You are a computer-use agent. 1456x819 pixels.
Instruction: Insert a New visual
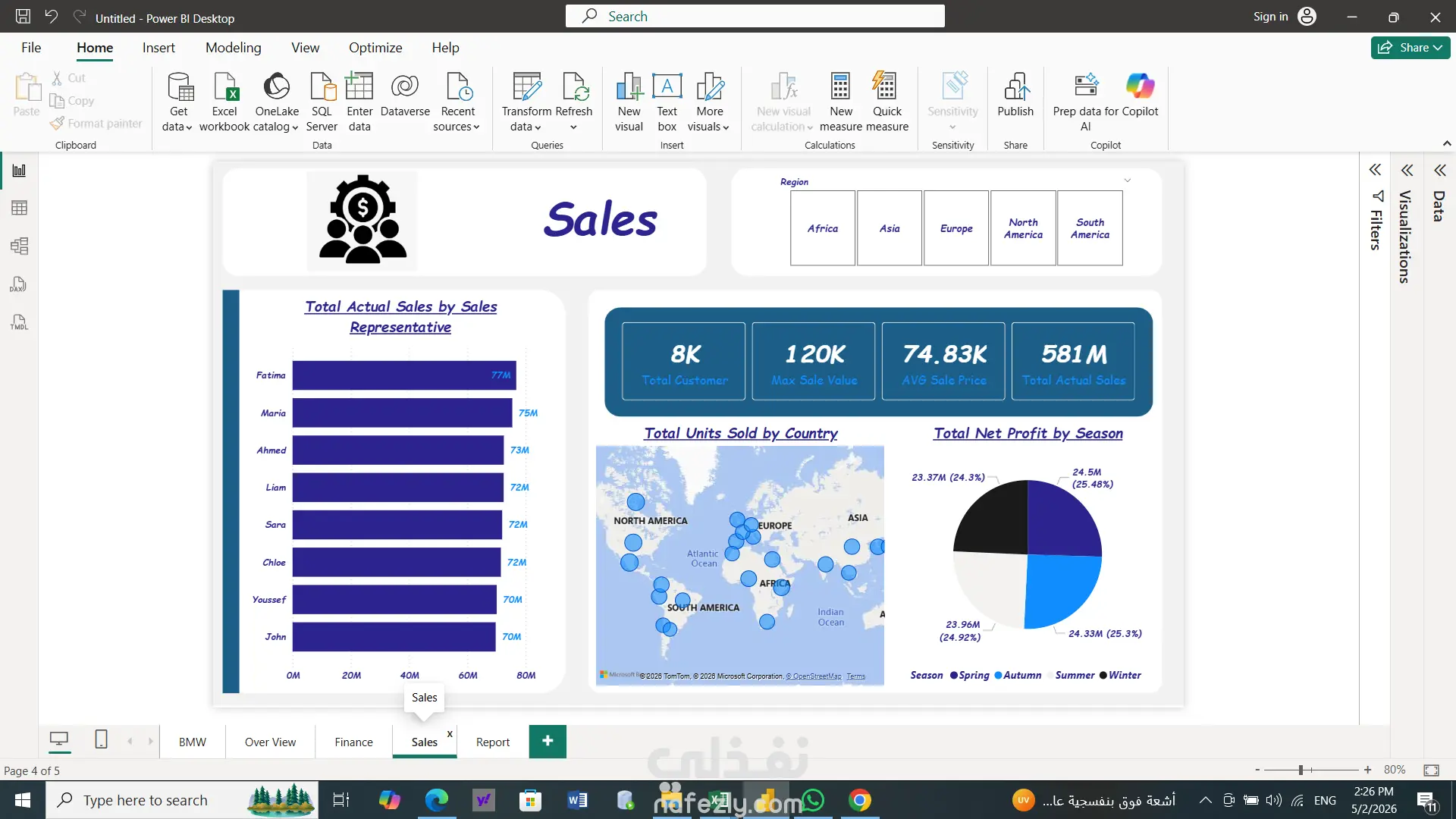[x=629, y=102]
